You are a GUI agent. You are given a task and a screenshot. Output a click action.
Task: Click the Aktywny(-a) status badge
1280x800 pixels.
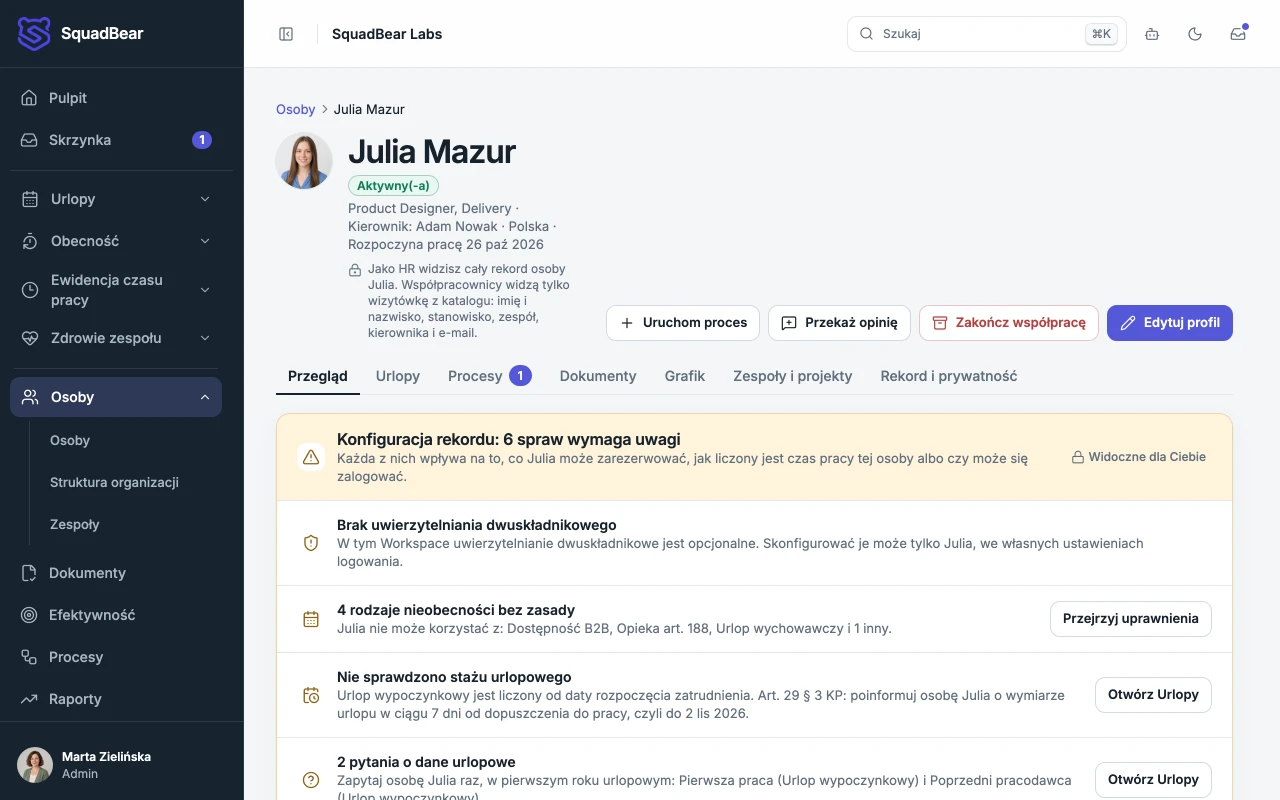[x=393, y=186]
